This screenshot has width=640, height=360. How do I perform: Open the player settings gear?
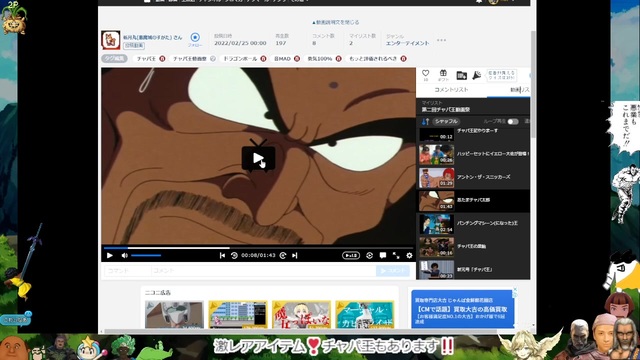[409, 256]
